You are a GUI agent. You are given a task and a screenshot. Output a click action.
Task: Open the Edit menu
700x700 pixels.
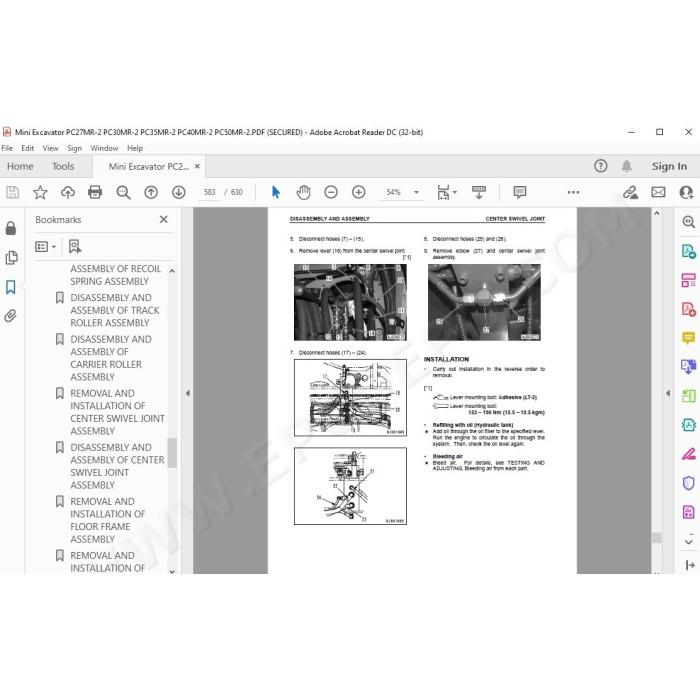tap(28, 148)
